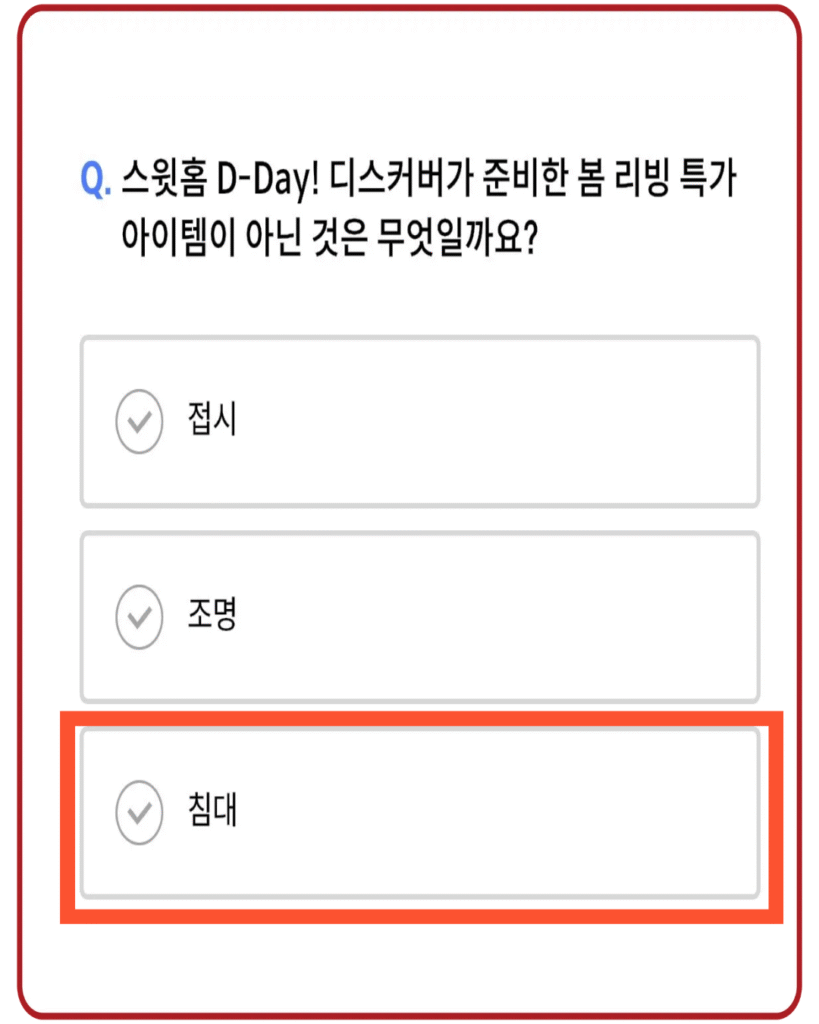Click the orange highlight border around 침대
Viewport: 819px width, 1024px height.
click(420, 722)
